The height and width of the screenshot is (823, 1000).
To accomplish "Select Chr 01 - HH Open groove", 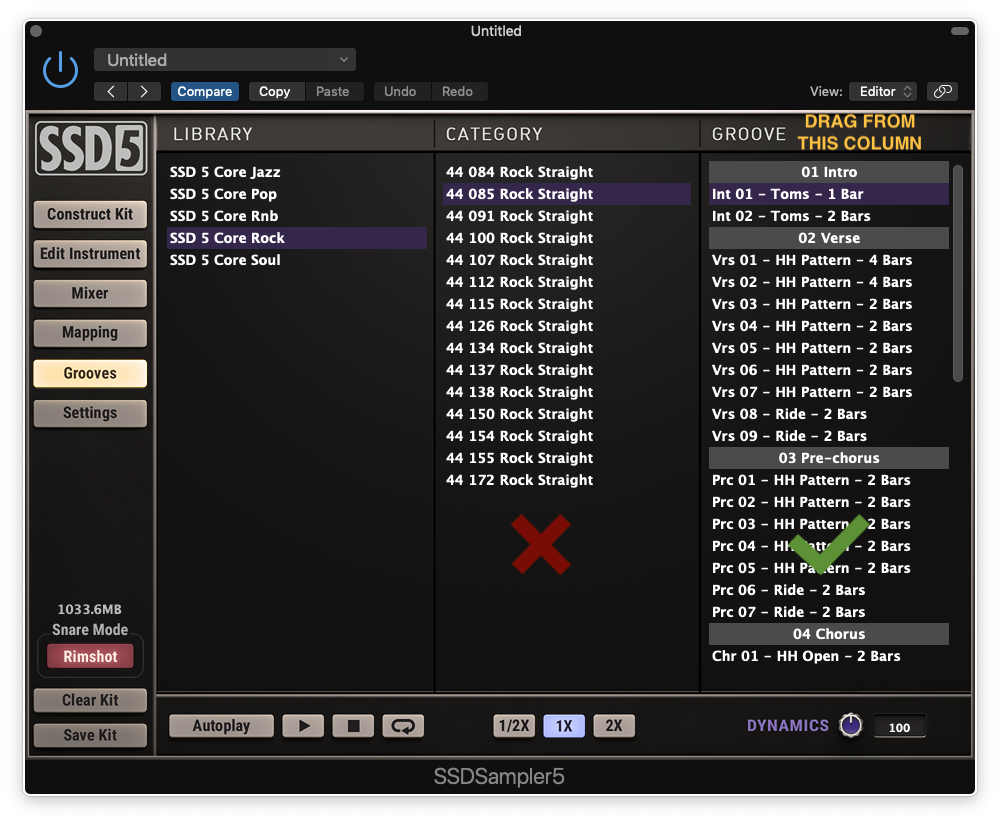I will [829, 656].
